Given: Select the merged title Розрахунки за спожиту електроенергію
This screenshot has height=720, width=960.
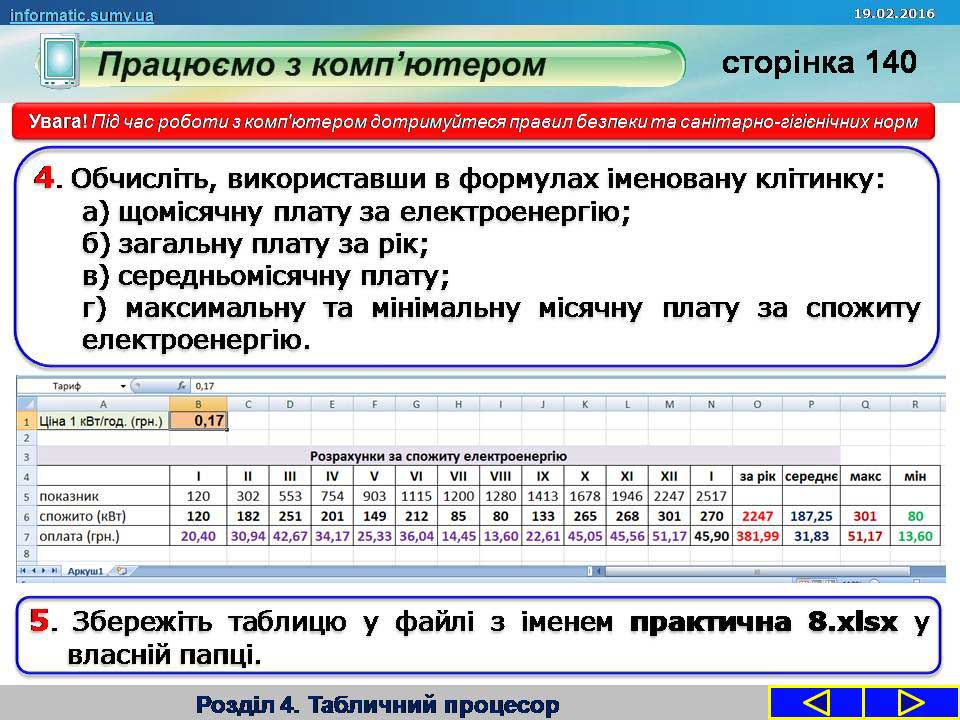Looking at the screenshot, I should pos(438,455).
